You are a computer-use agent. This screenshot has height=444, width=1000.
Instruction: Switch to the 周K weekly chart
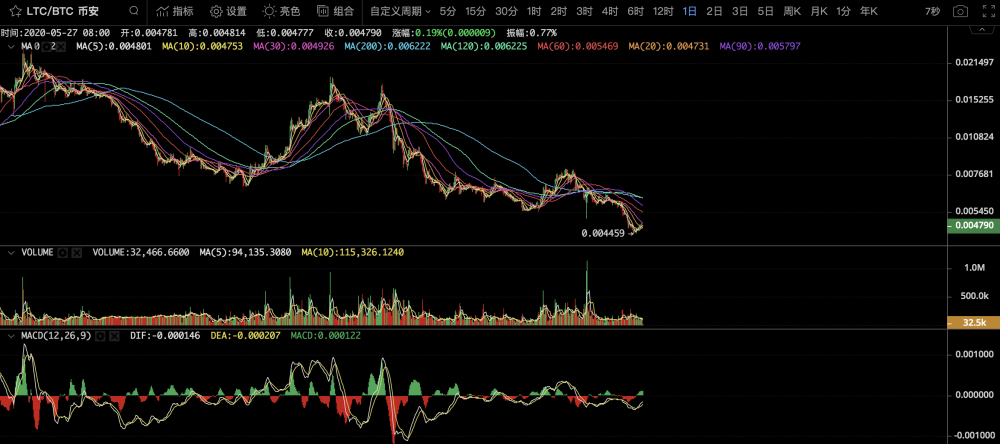(x=792, y=11)
